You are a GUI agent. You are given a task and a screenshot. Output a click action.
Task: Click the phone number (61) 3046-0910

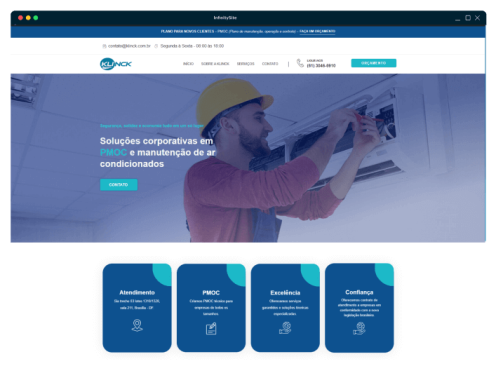click(x=321, y=66)
